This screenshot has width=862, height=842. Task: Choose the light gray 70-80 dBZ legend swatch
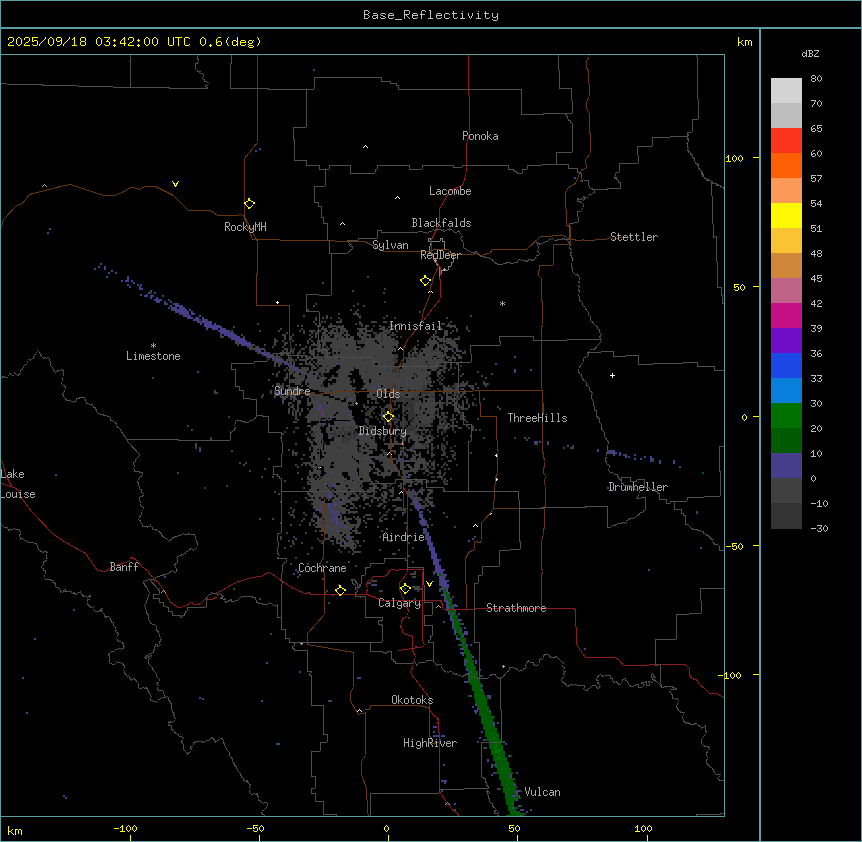786,90
